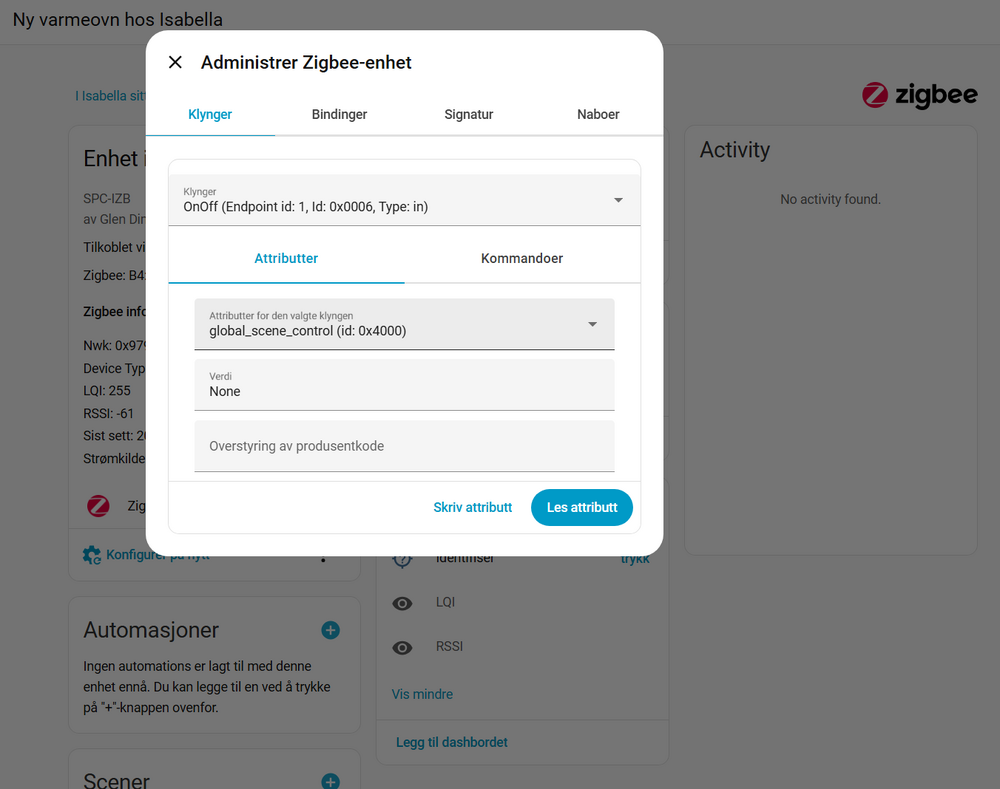Click the eye icon beside RSSI

tap(402, 647)
